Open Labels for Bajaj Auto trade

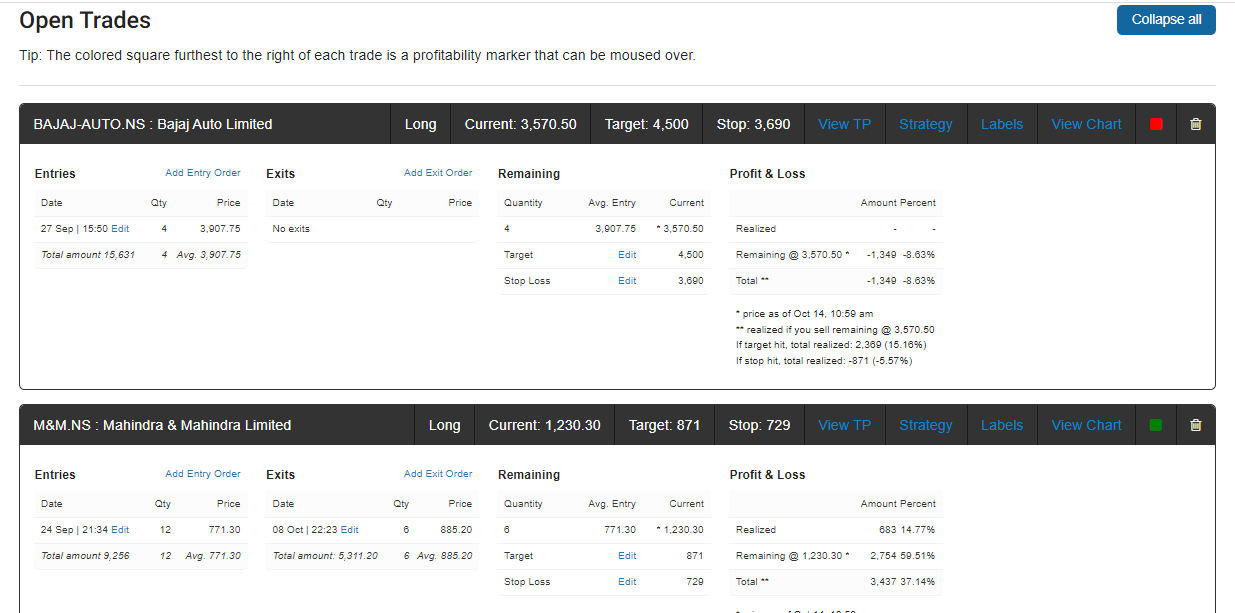click(1002, 124)
